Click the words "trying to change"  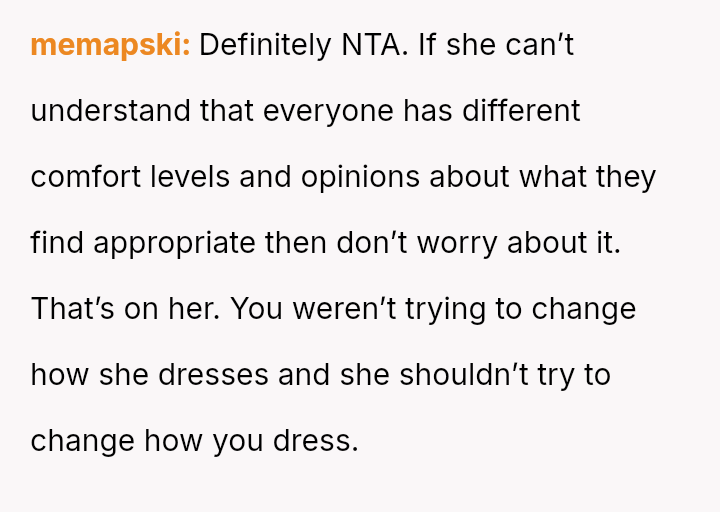(x=517, y=309)
